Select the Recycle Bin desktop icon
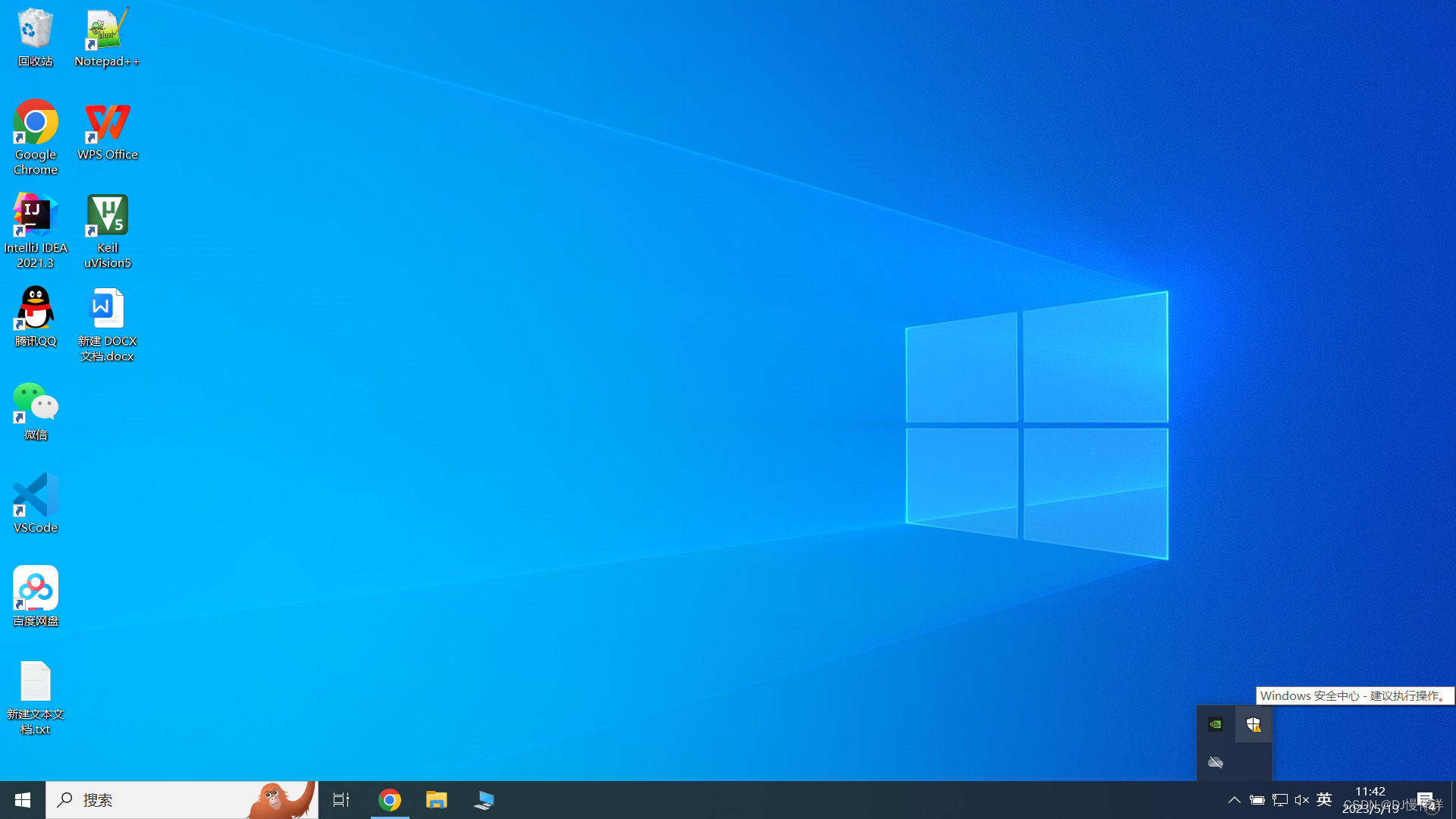The width and height of the screenshot is (1456, 819). [35, 36]
